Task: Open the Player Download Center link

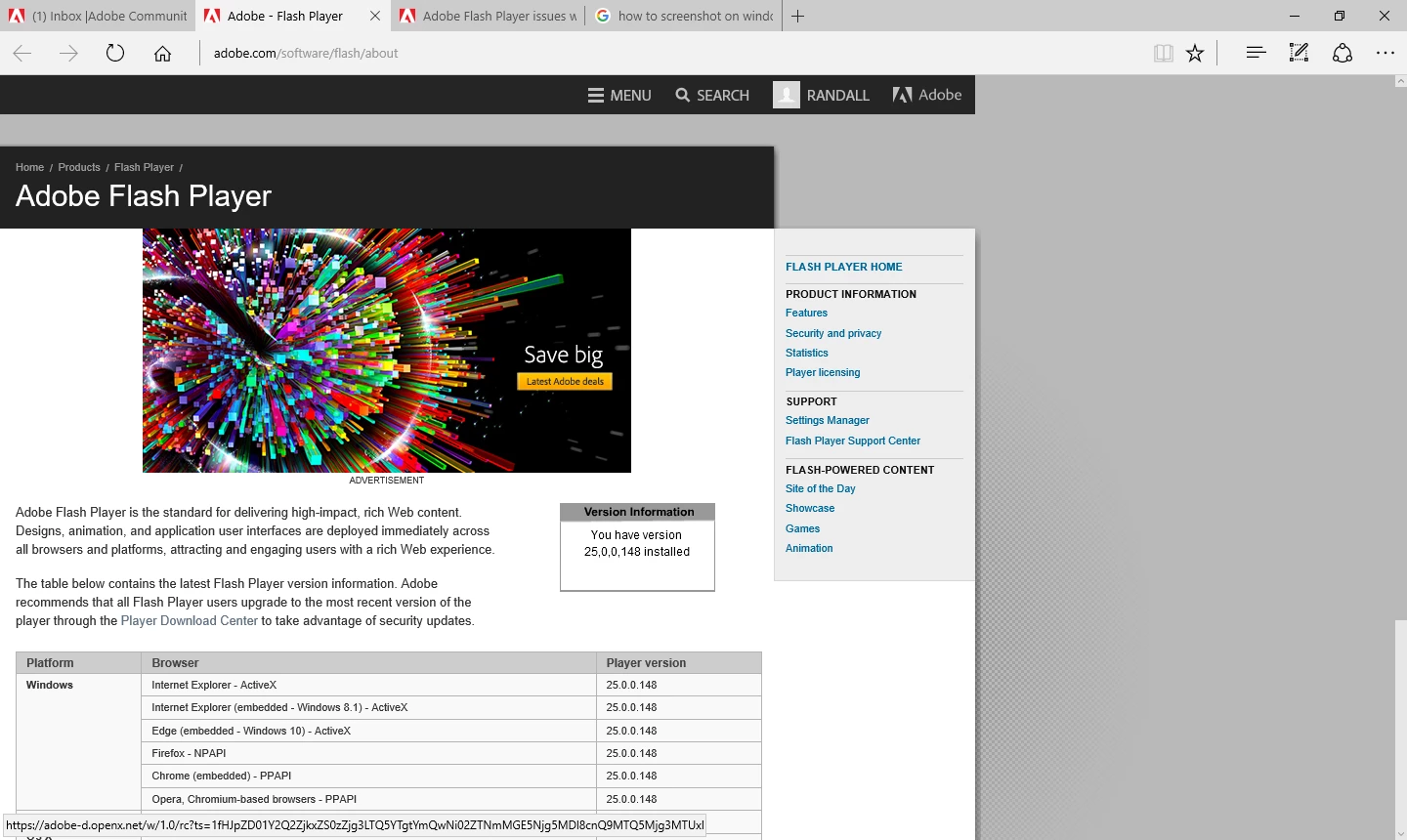Action: [x=190, y=620]
